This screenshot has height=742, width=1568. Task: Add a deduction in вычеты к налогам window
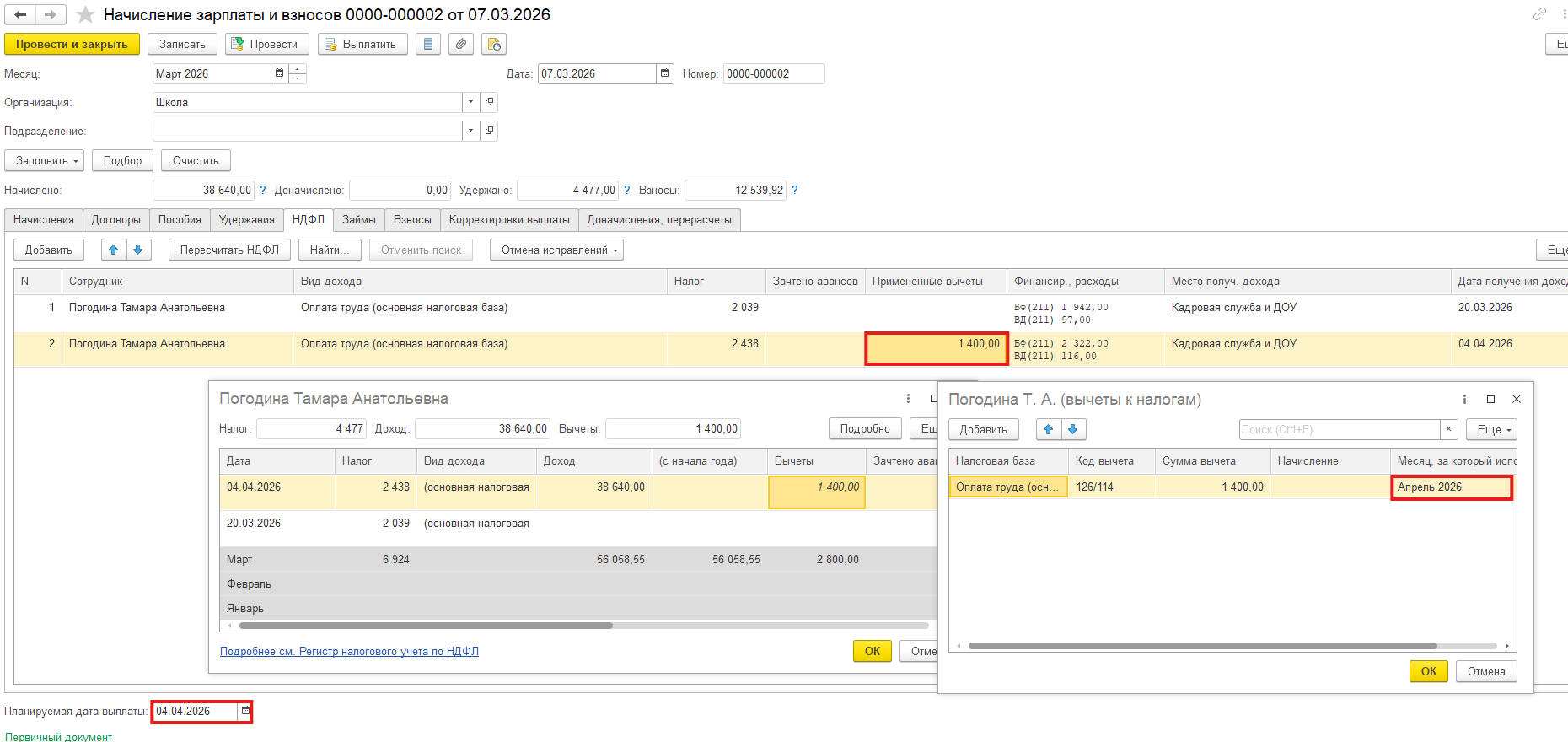click(984, 429)
